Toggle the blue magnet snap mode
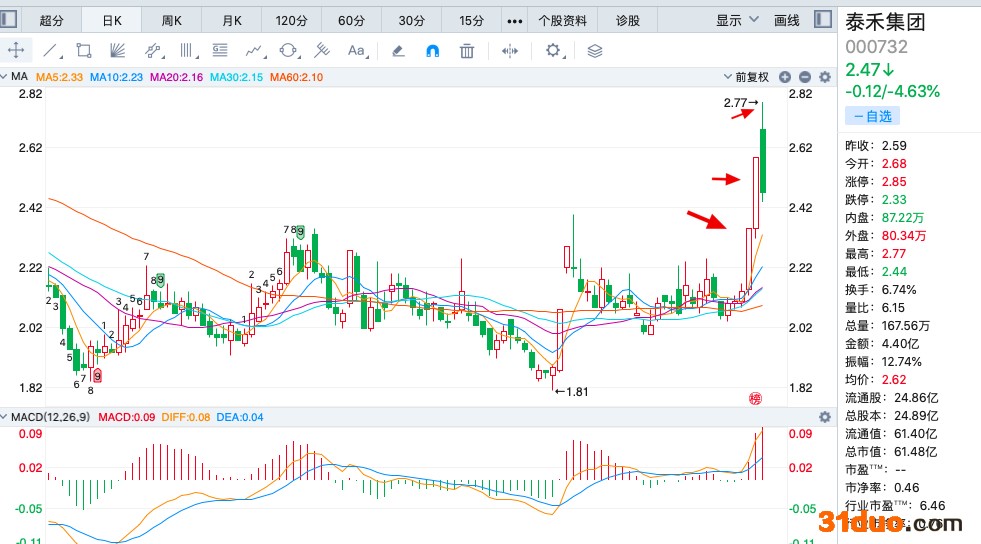Viewport: 981px width, 544px height. point(432,50)
